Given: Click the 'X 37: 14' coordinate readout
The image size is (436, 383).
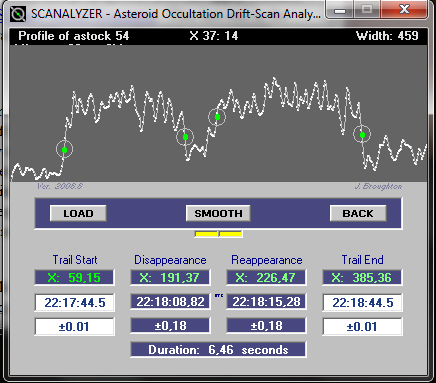Looking at the screenshot, I should 214,36.
